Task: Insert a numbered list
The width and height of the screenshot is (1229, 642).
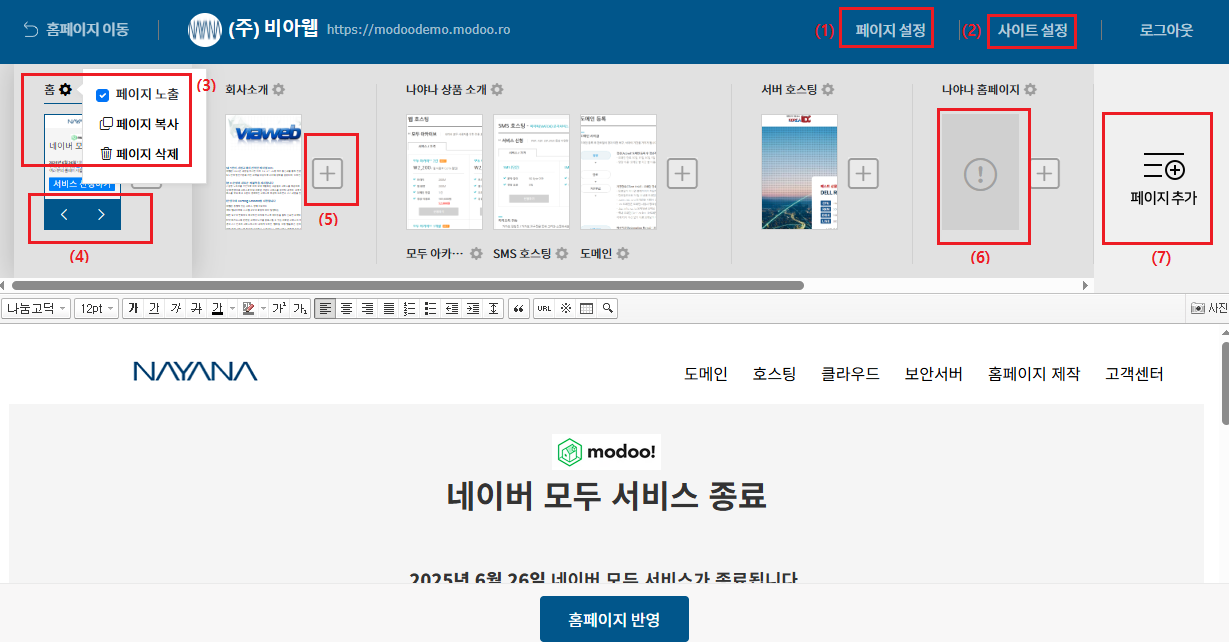Action: pyautogui.click(x=409, y=308)
